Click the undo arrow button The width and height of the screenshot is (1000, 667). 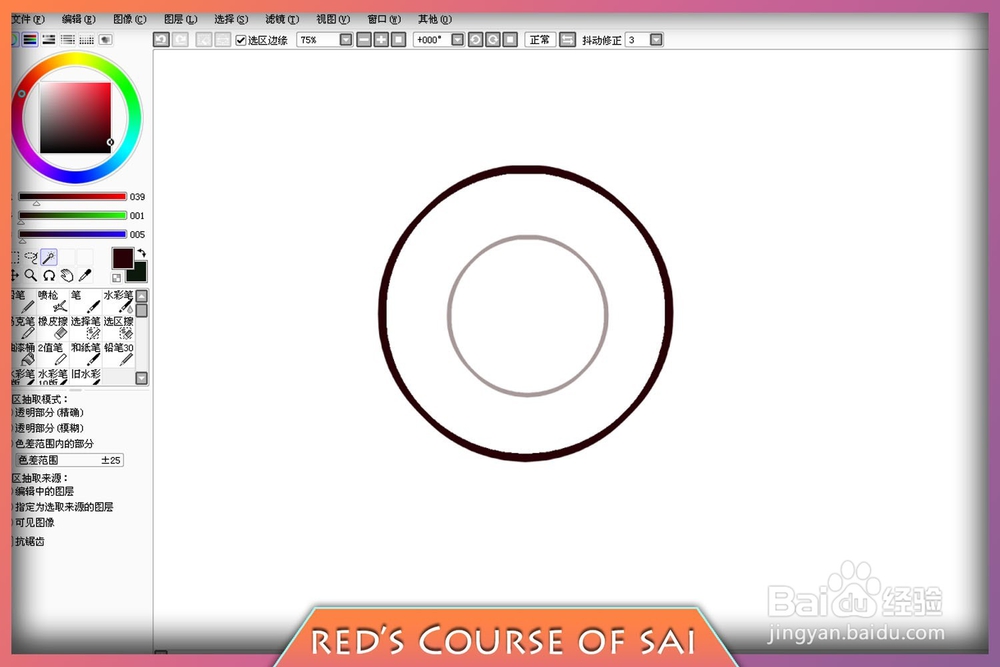tap(161, 40)
